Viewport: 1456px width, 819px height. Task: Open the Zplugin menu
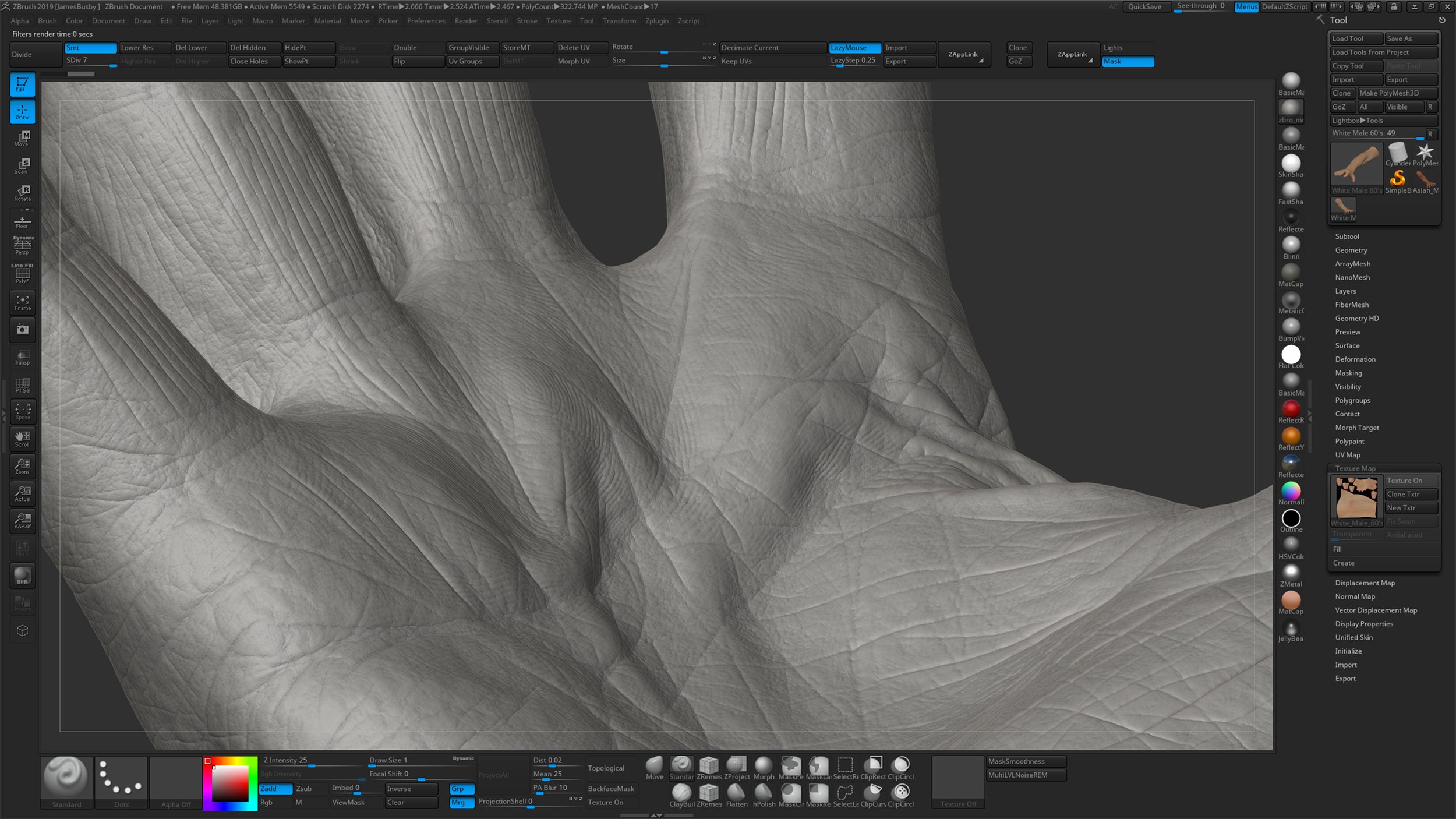(657, 21)
